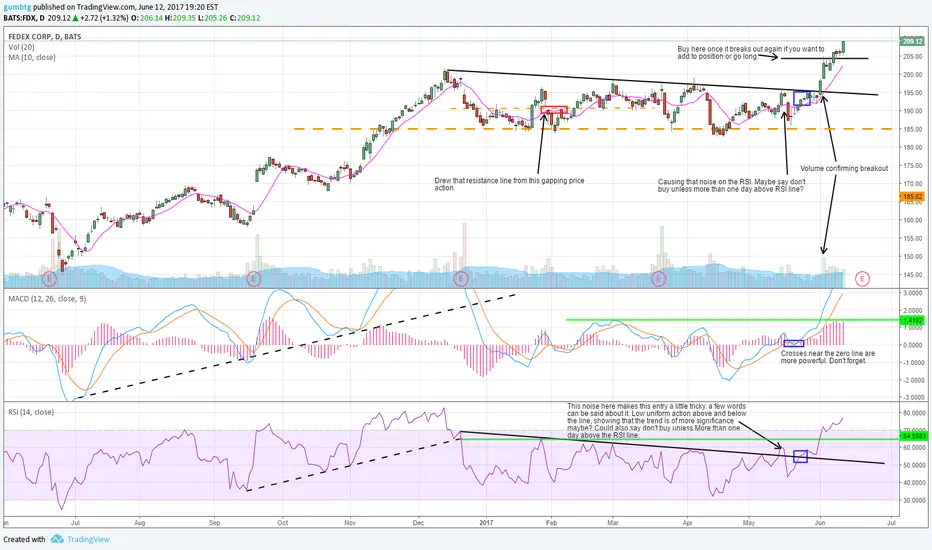Select the MA (10, close) indicator legend

coord(32,58)
